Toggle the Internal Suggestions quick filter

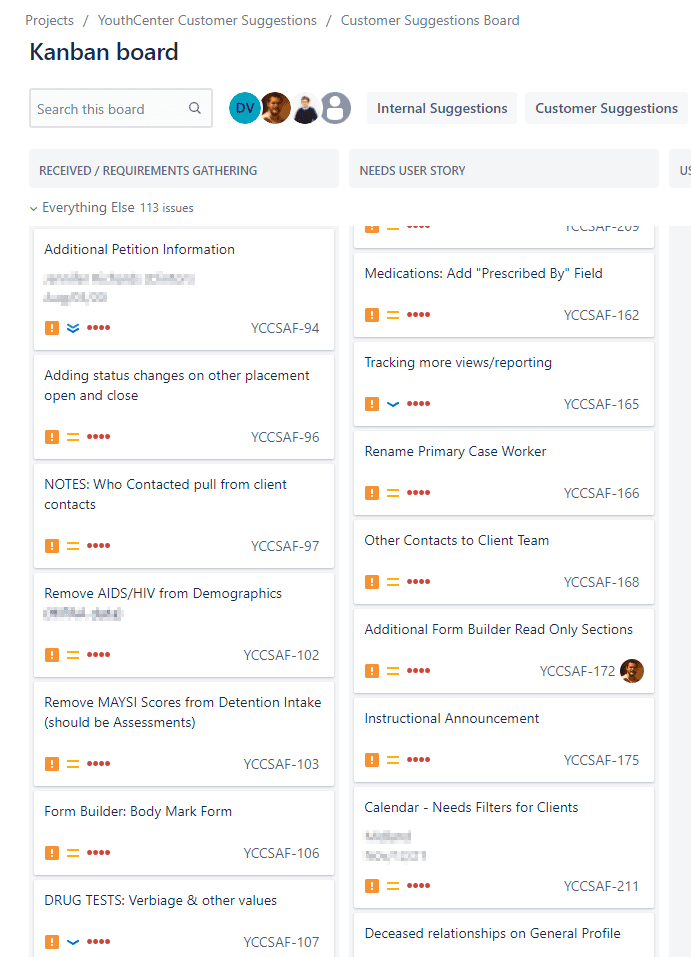pyautogui.click(x=442, y=108)
